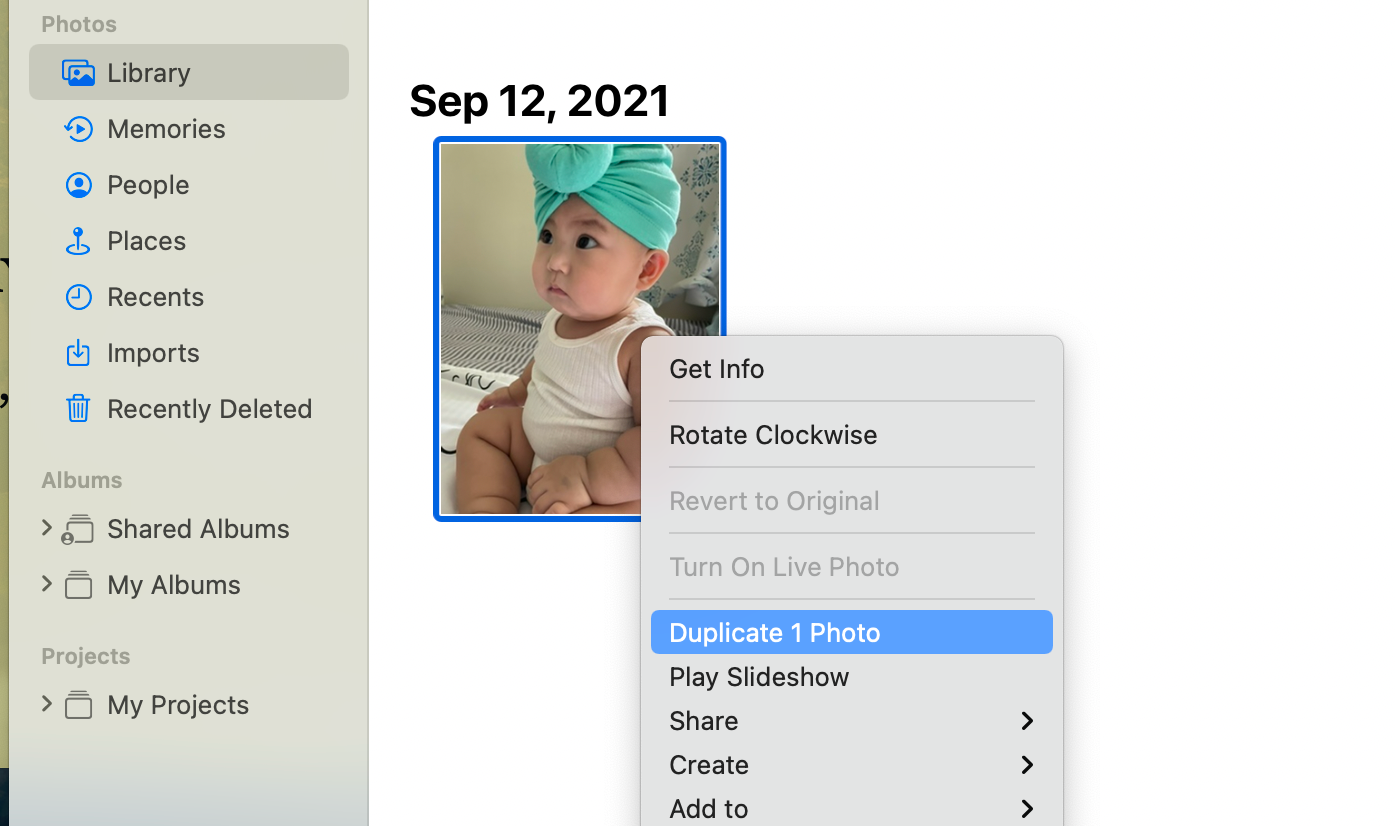Open People via its person icon
This screenshot has width=1395, height=826.
tap(78, 185)
